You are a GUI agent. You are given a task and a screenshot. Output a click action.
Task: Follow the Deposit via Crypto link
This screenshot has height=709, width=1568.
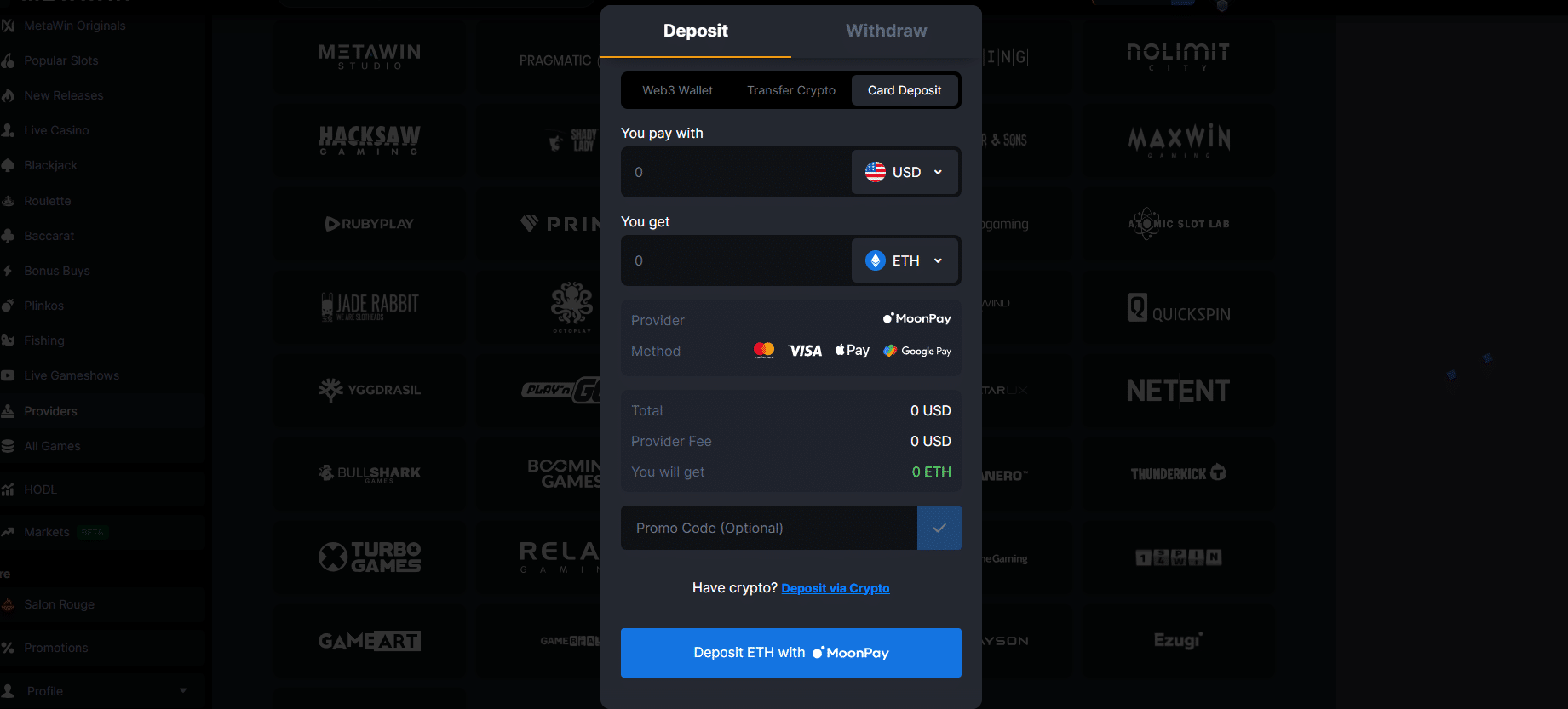(835, 588)
